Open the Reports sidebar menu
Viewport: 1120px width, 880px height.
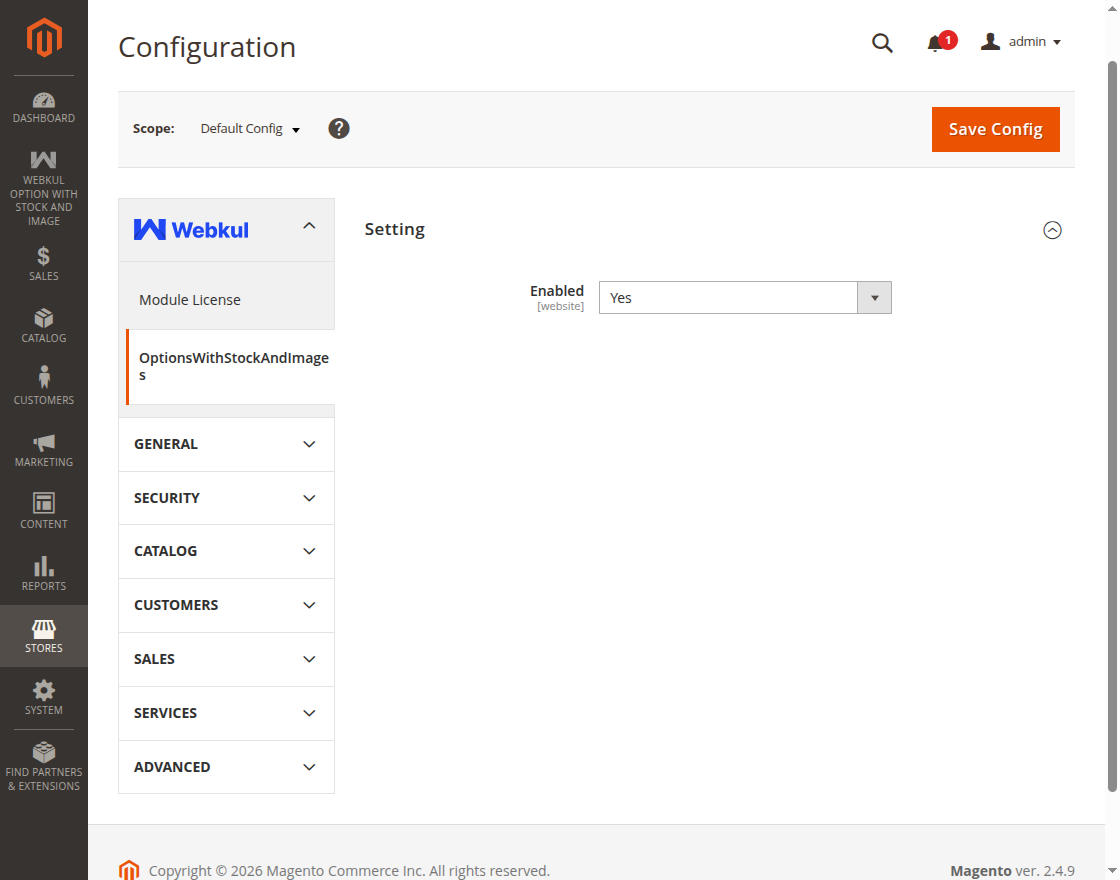(44, 574)
